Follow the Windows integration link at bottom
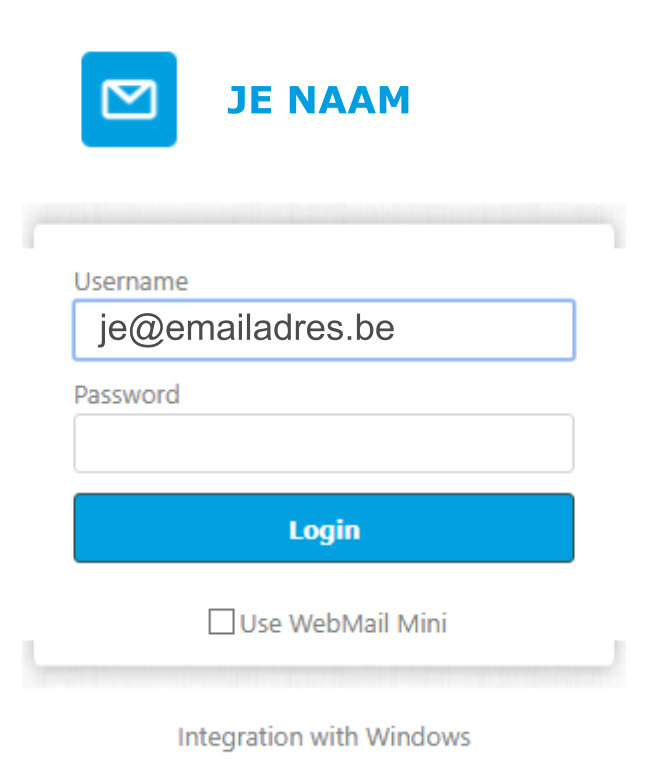Image resolution: width=654 pixels, height=766 pixels. click(324, 737)
